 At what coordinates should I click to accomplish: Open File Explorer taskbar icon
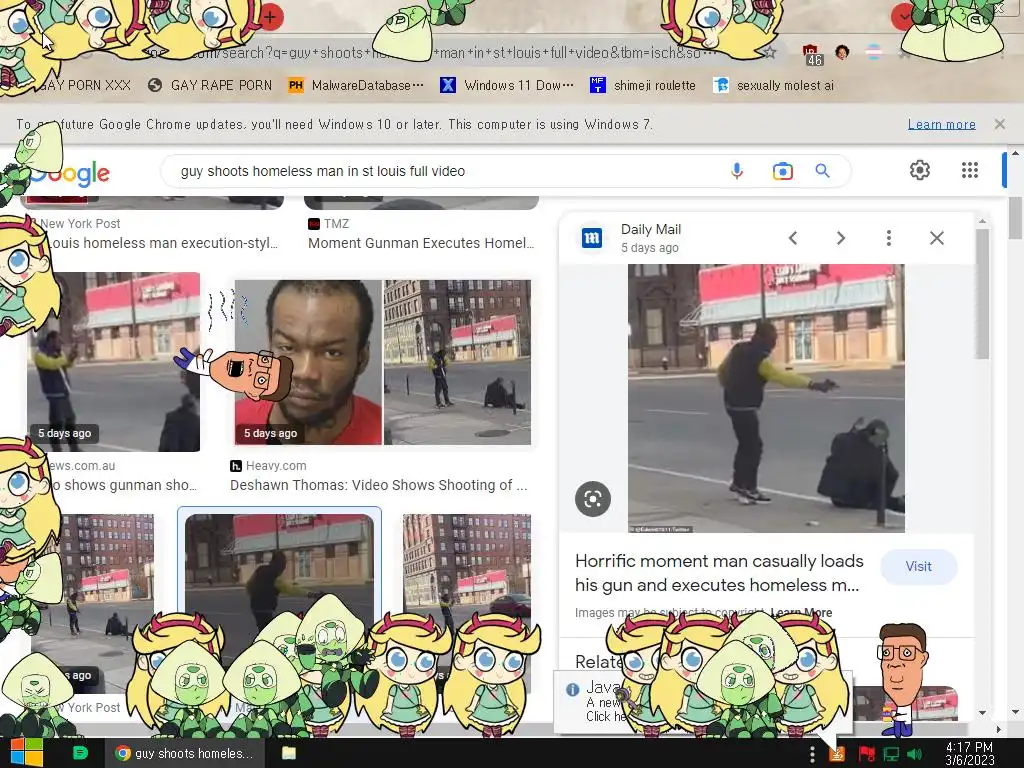[x=289, y=754]
